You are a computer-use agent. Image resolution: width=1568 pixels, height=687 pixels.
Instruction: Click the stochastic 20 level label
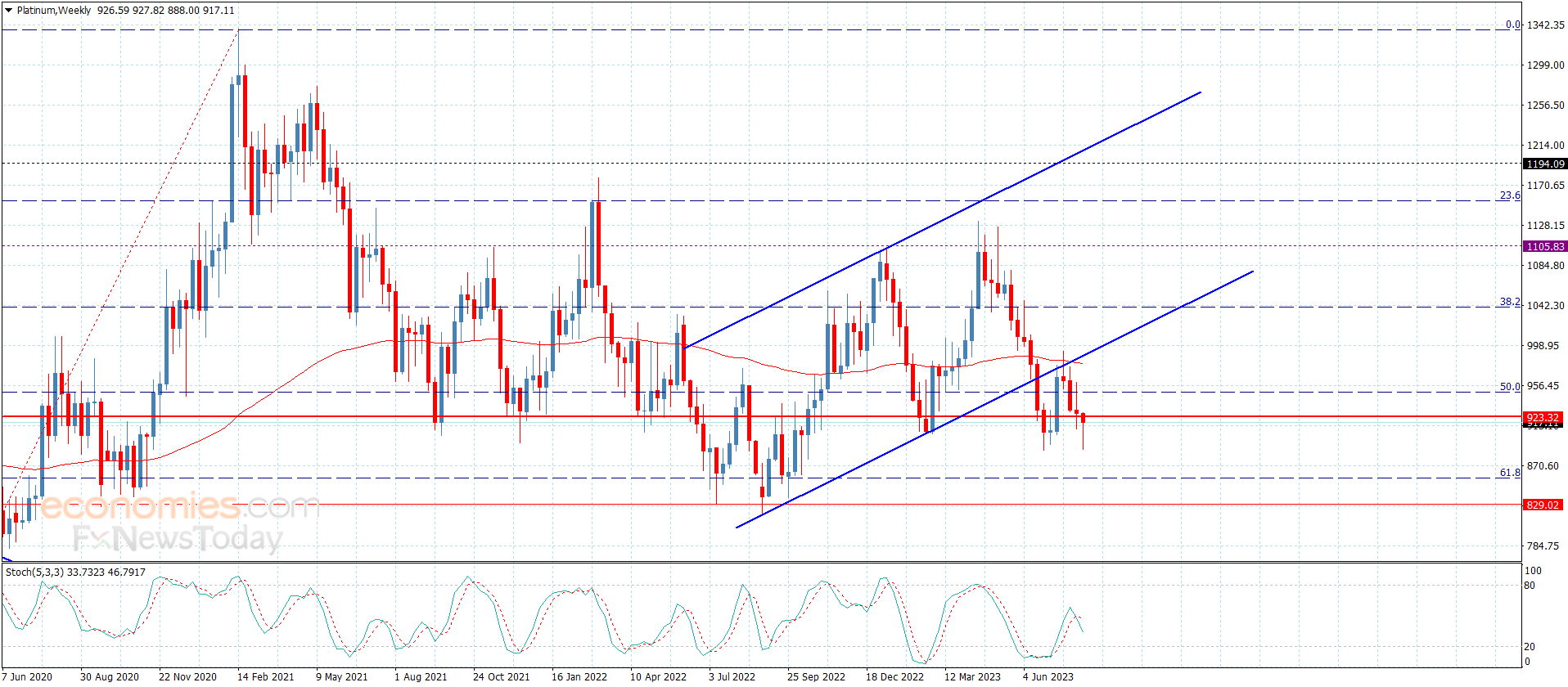click(x=1530, y=647)
